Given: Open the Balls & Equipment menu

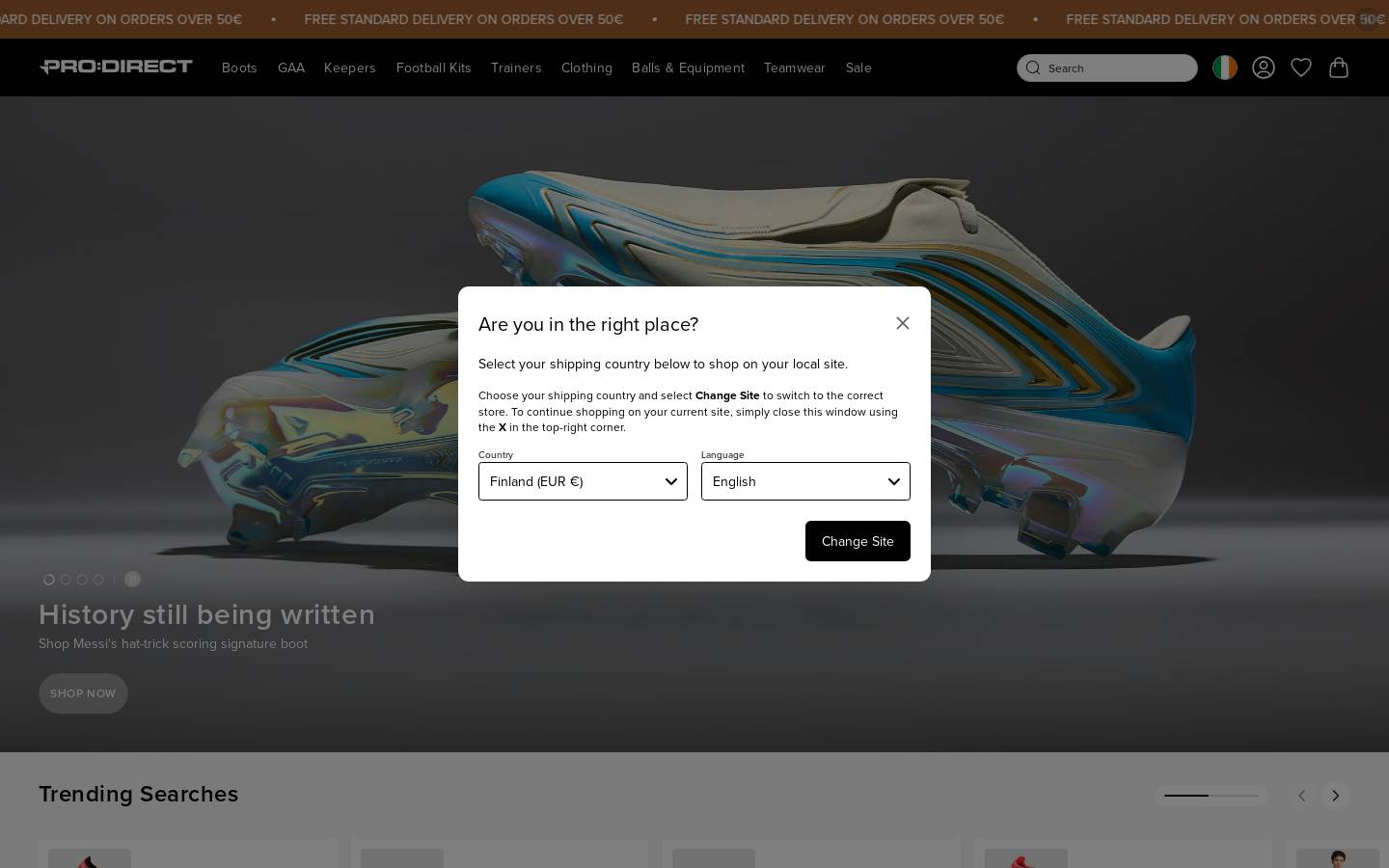Looking at the screenshot, I should tap(688, 68).
